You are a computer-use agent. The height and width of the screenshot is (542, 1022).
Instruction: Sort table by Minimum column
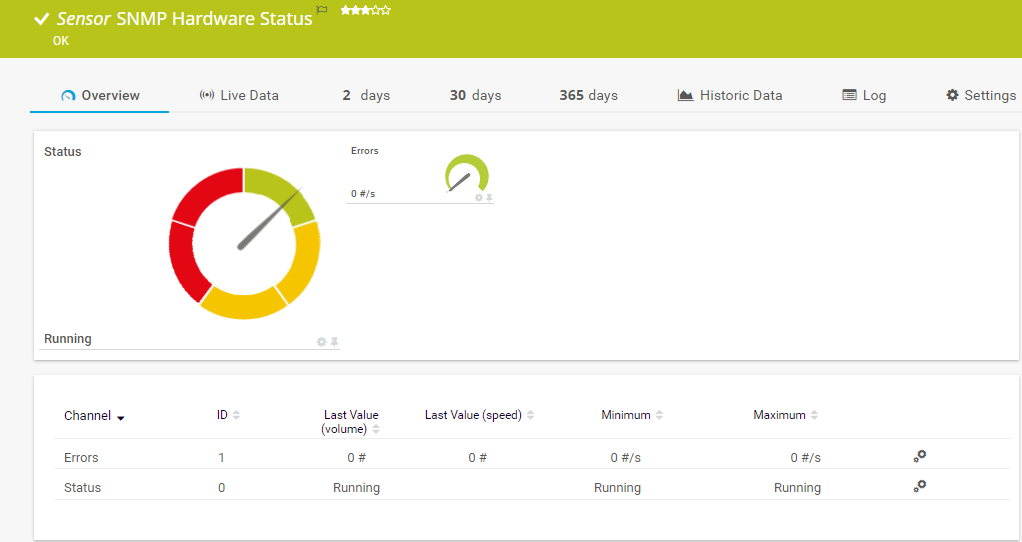click(659, 415)
